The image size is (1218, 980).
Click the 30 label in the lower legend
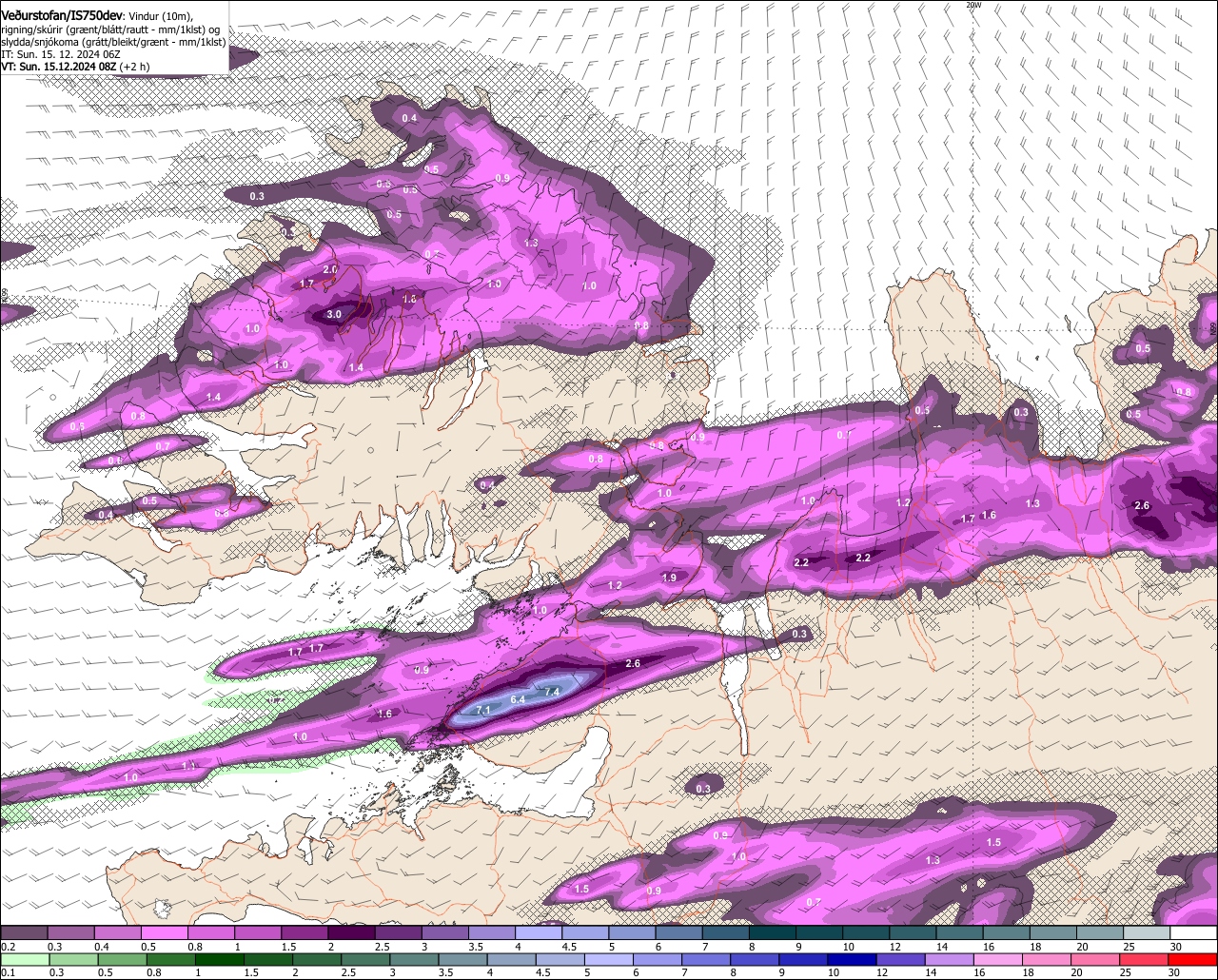pyautogui.click(x=1173, y=973)
